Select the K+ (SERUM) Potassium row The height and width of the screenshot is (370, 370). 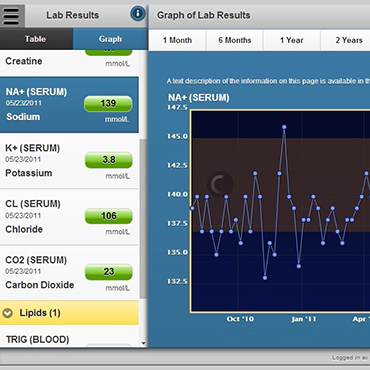pos(69,161)
